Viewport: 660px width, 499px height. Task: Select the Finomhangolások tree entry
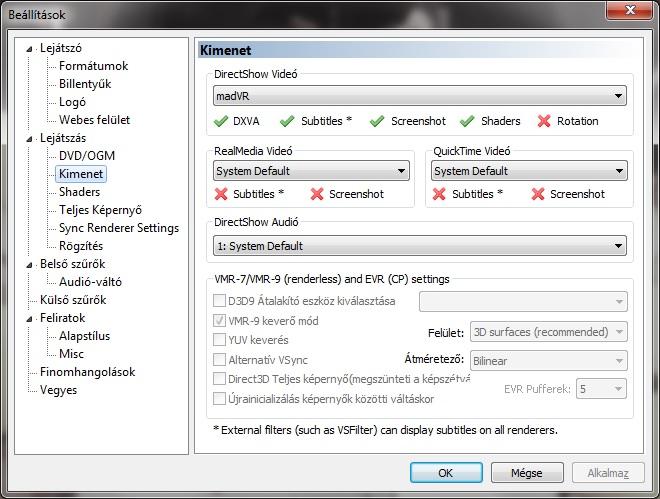tap(88, 372)
